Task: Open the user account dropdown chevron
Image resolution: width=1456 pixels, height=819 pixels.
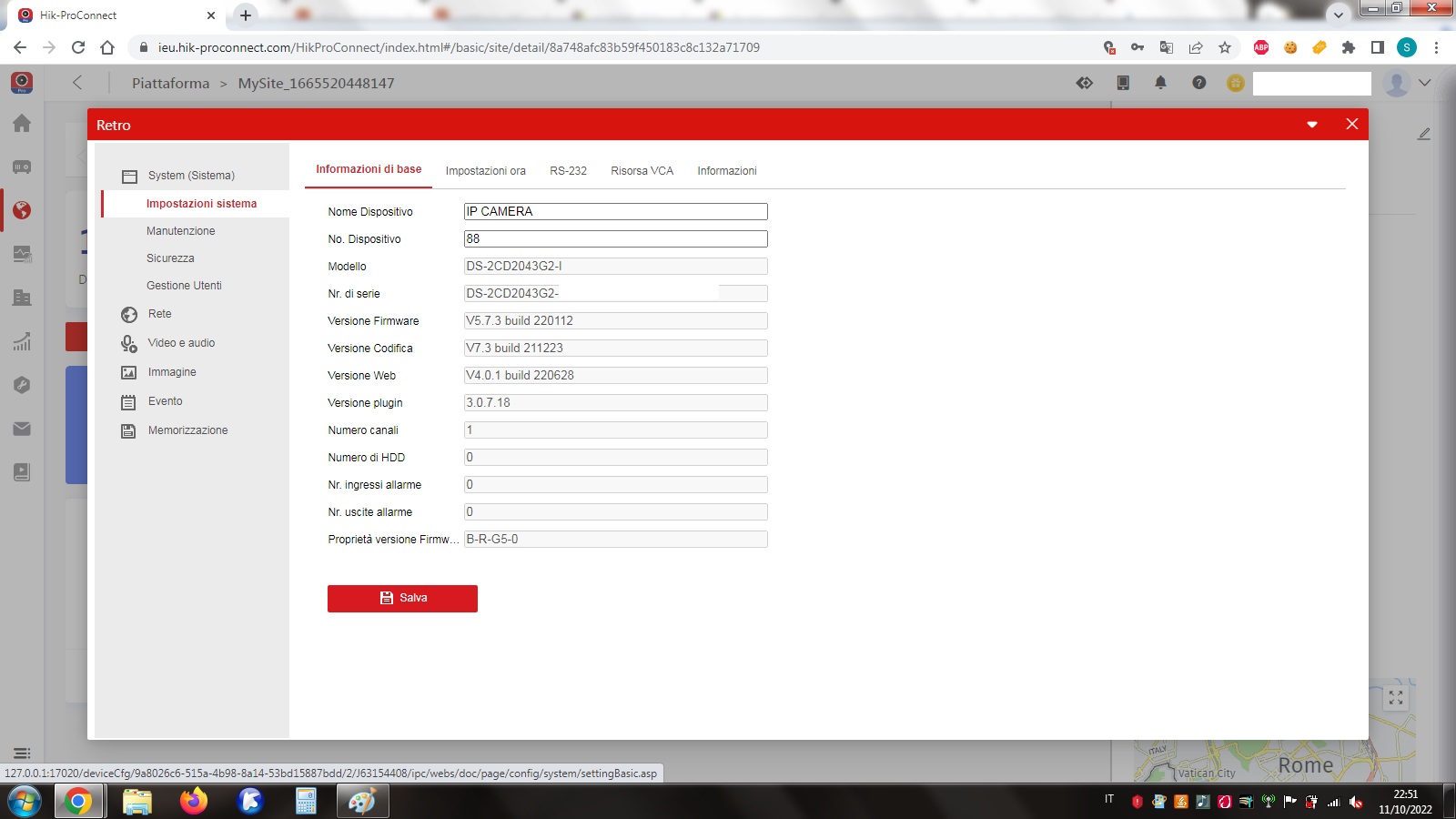Action: [1425, 83]
